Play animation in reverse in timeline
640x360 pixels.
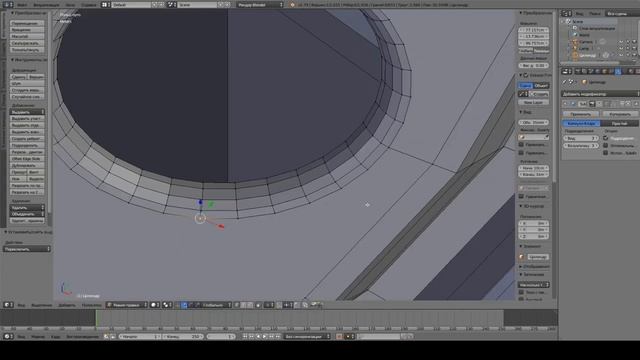click(x=258, y=336)
